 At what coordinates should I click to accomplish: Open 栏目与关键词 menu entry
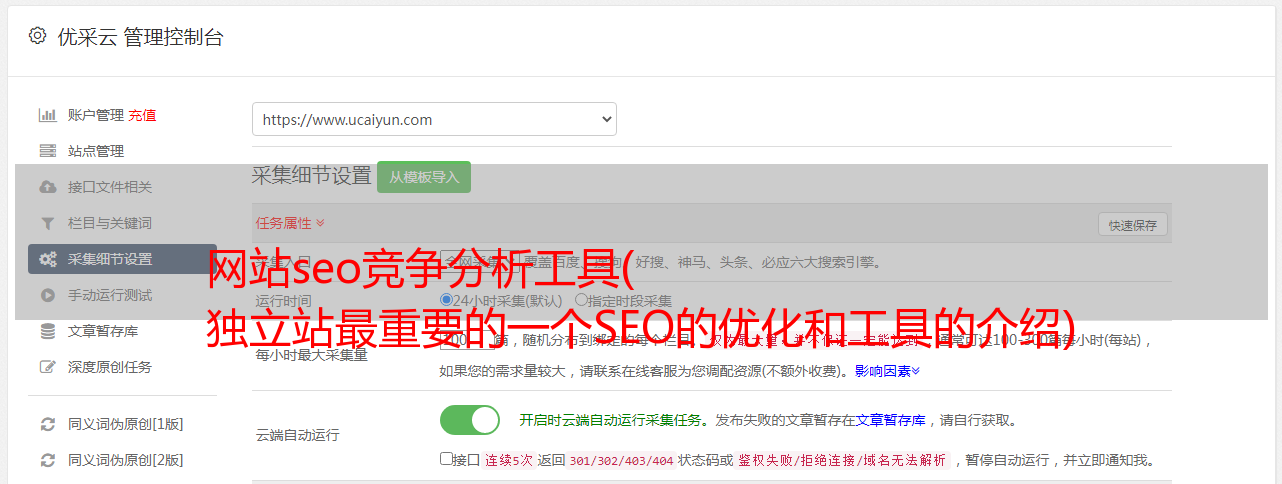point(110,223)
